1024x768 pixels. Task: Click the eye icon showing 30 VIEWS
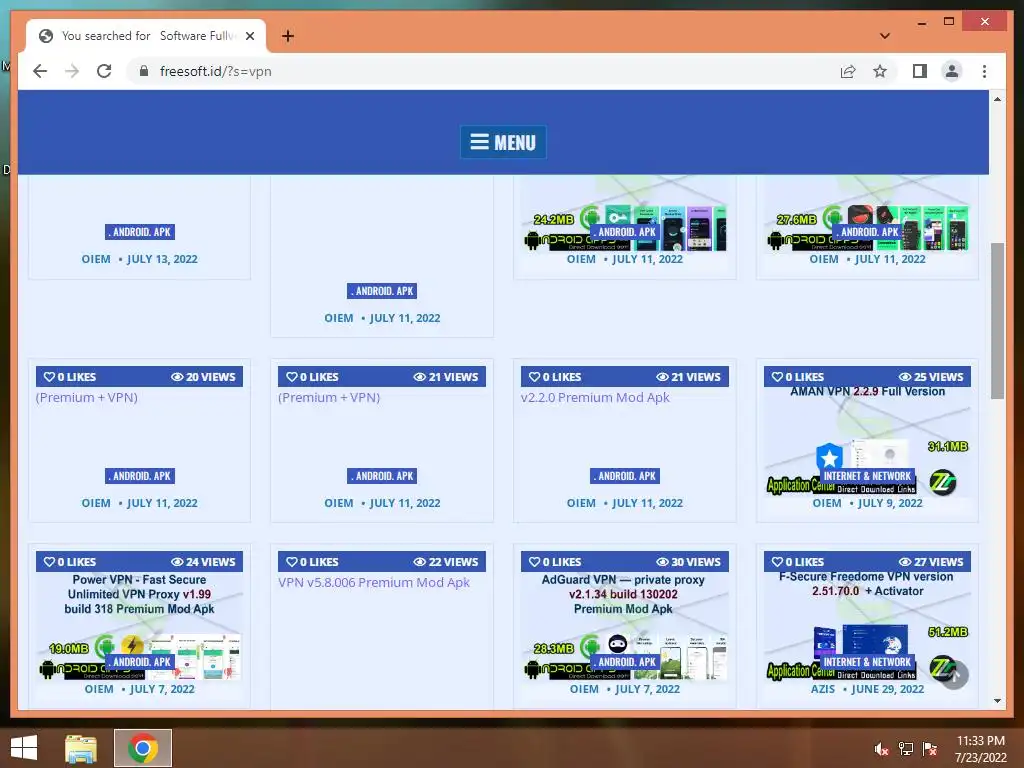pos(662,562)
